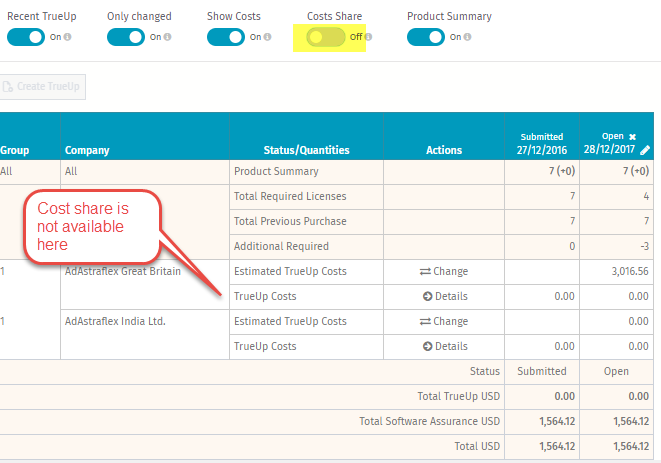Click the Company column header
The height and width of the screenshot is (463, 661).
[x=87, y=151]
